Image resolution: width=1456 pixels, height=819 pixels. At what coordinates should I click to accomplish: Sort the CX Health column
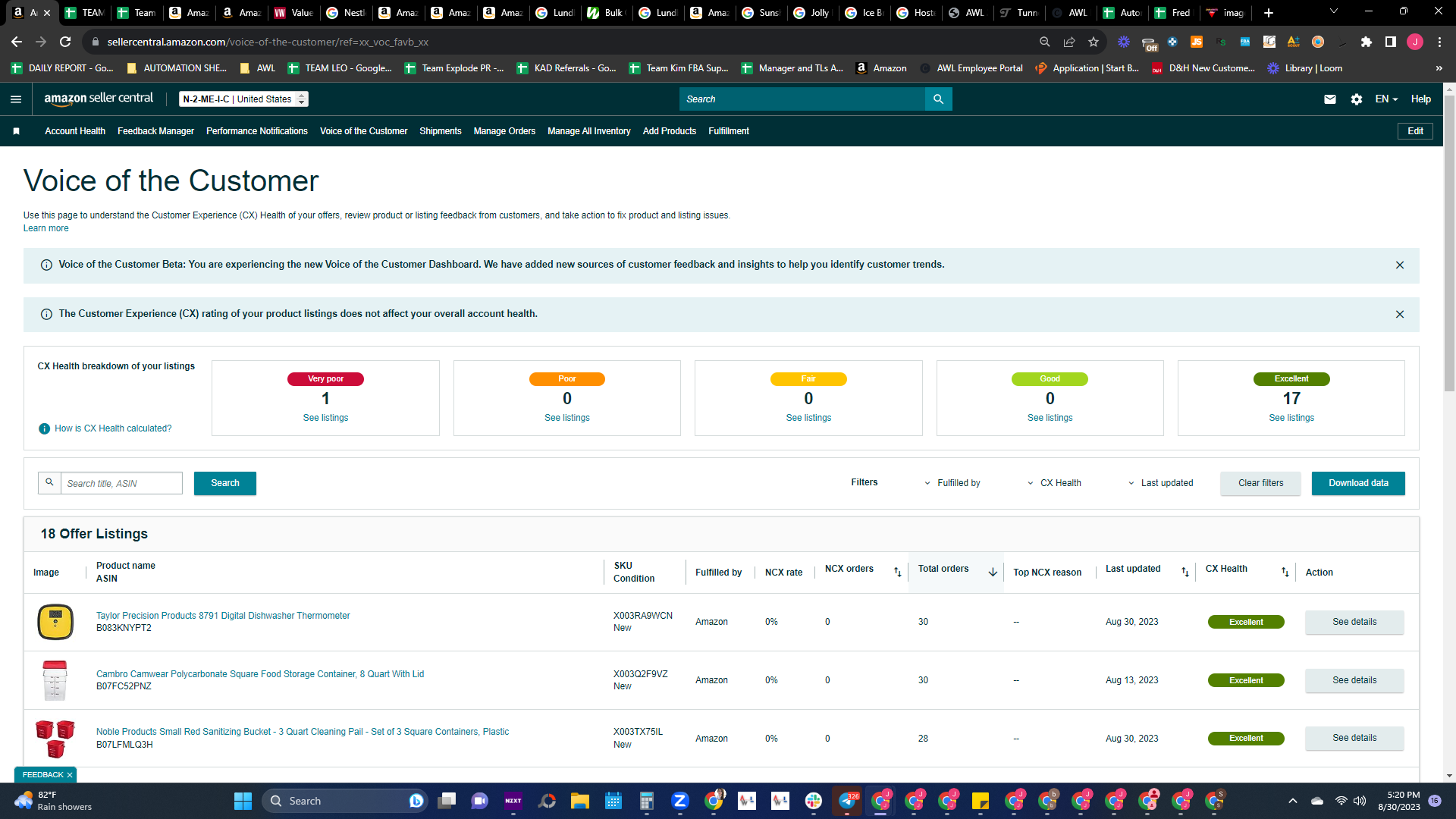click(x=1285, y=572)
